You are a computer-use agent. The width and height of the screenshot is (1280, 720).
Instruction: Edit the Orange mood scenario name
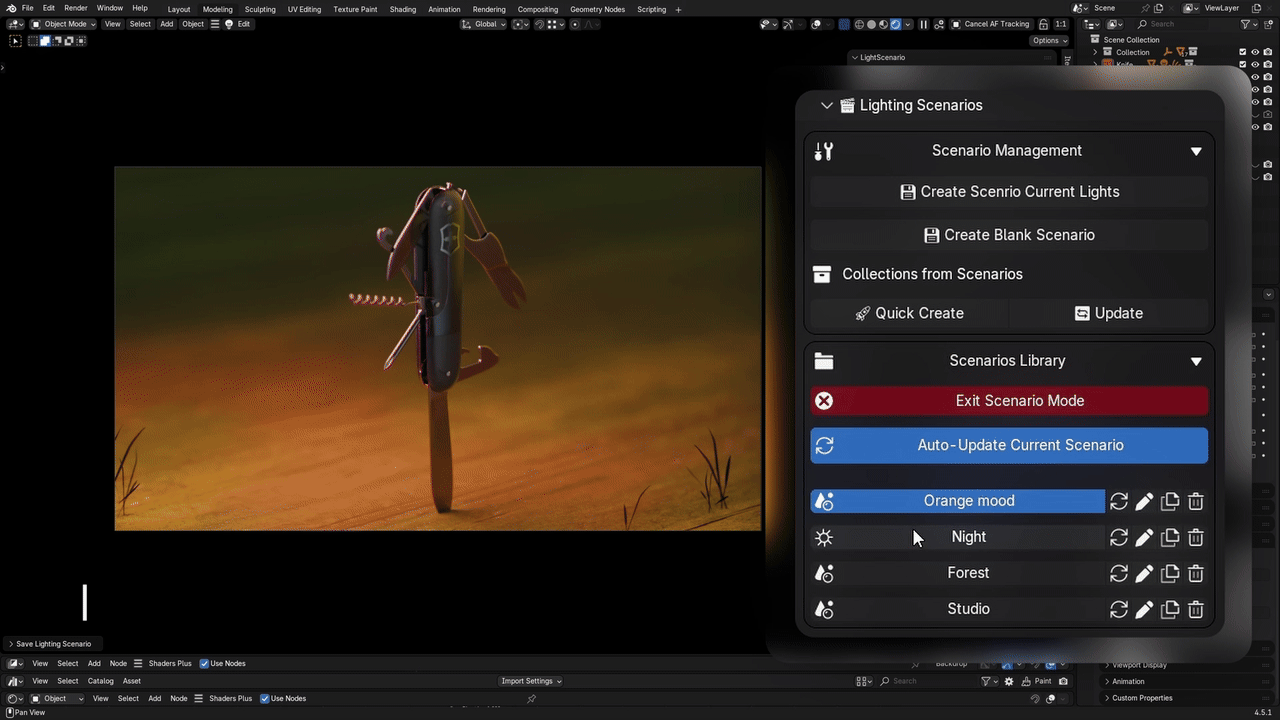1144,501
